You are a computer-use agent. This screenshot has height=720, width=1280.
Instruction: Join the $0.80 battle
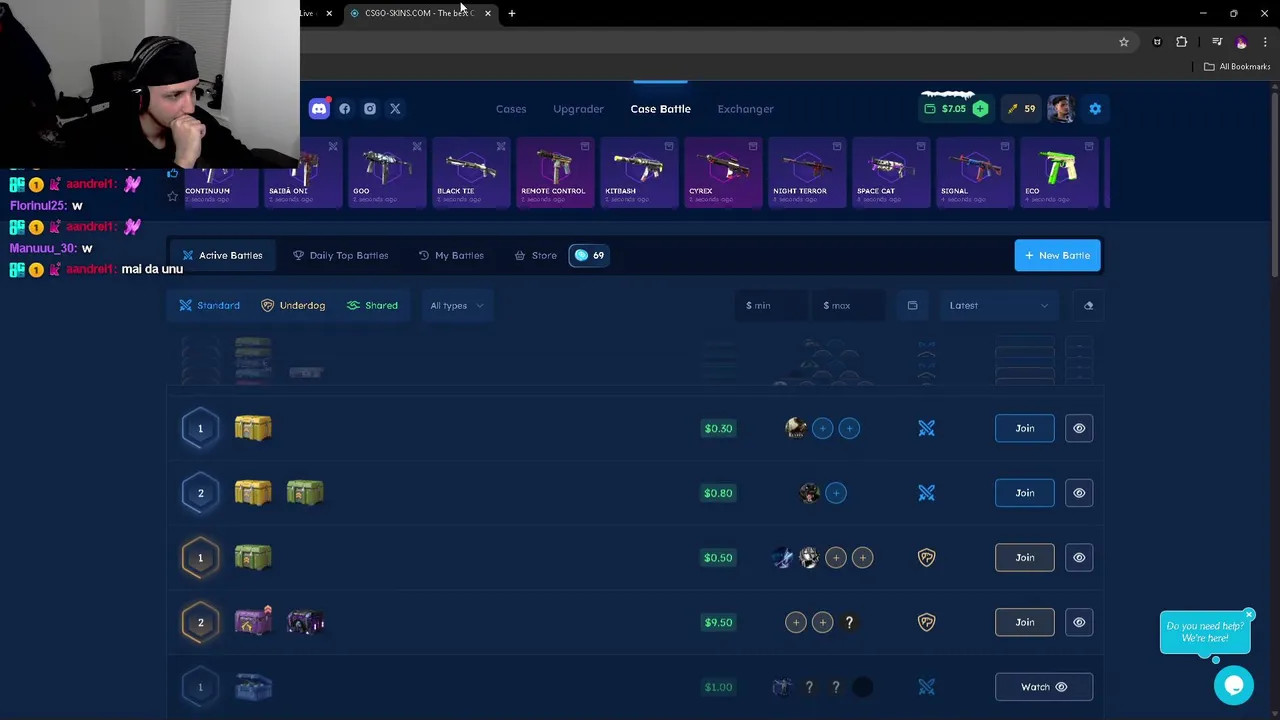coord(1025,493)
